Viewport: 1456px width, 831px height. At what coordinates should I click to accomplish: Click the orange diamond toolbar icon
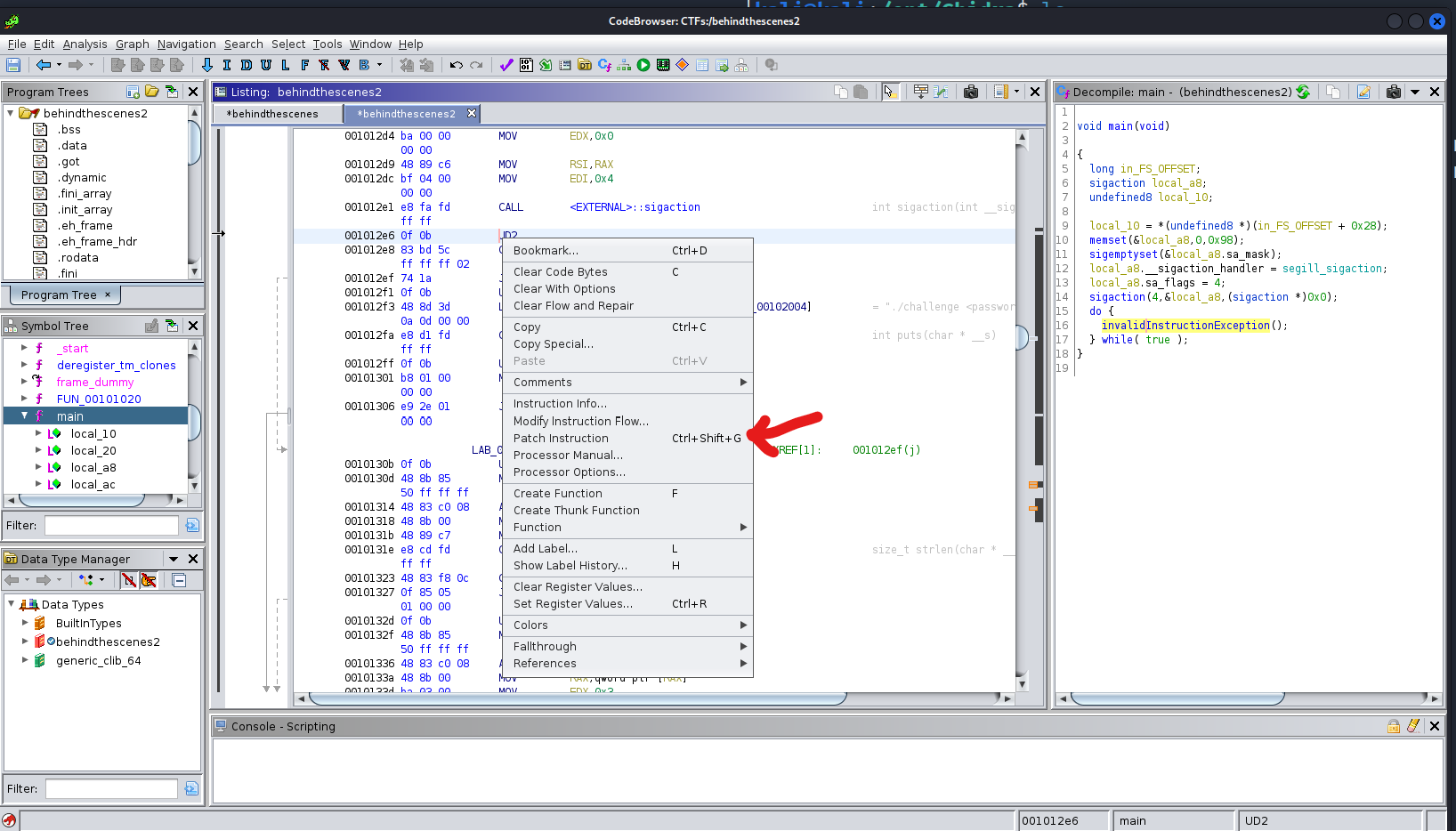683,65
